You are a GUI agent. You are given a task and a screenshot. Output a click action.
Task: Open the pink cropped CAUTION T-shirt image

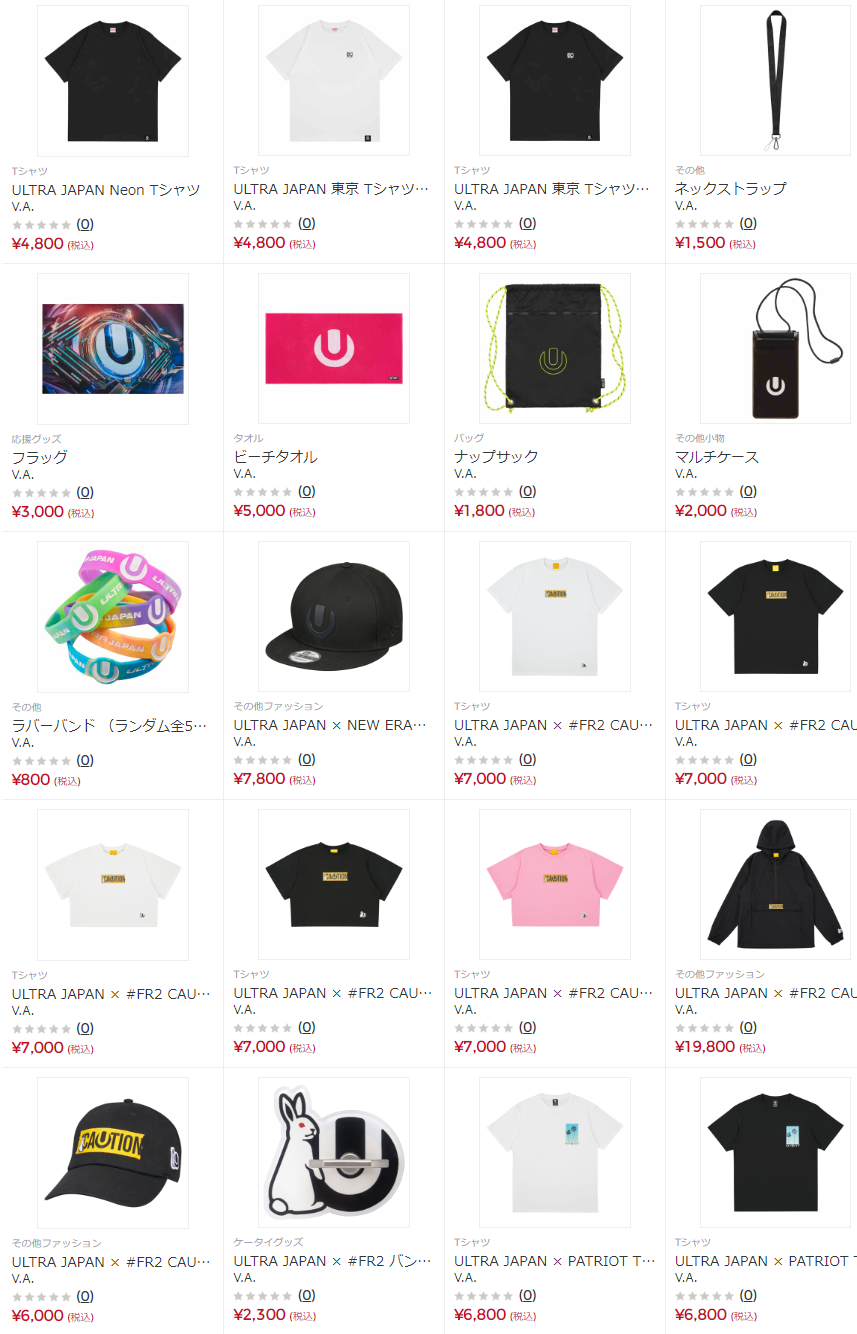(x=555, y=884)
